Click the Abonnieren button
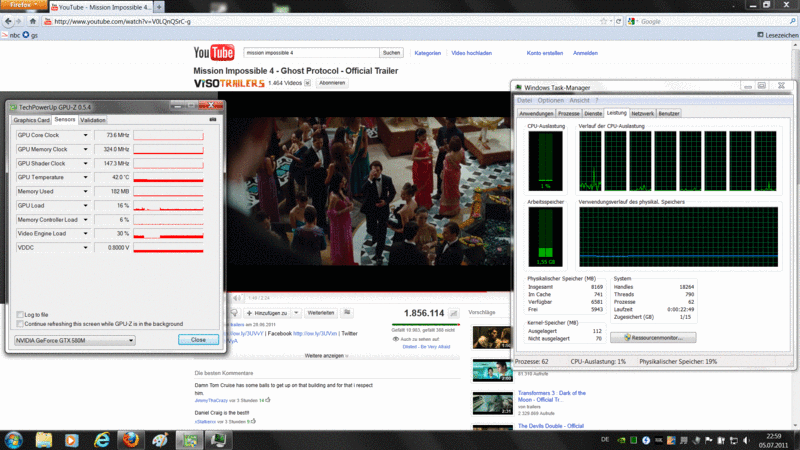Viewport: 800px width, 450px height. click(332, 83)
